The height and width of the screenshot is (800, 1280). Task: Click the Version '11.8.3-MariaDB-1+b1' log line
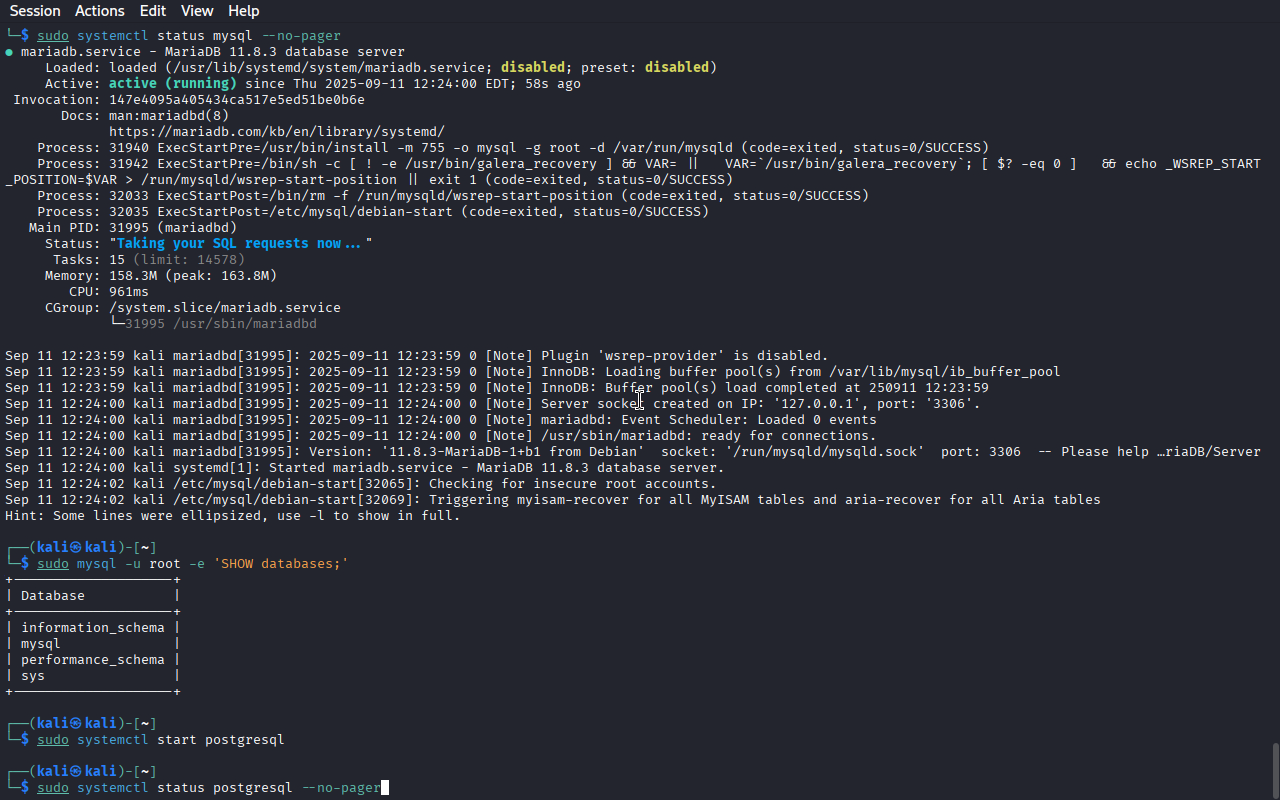(633, 452)
